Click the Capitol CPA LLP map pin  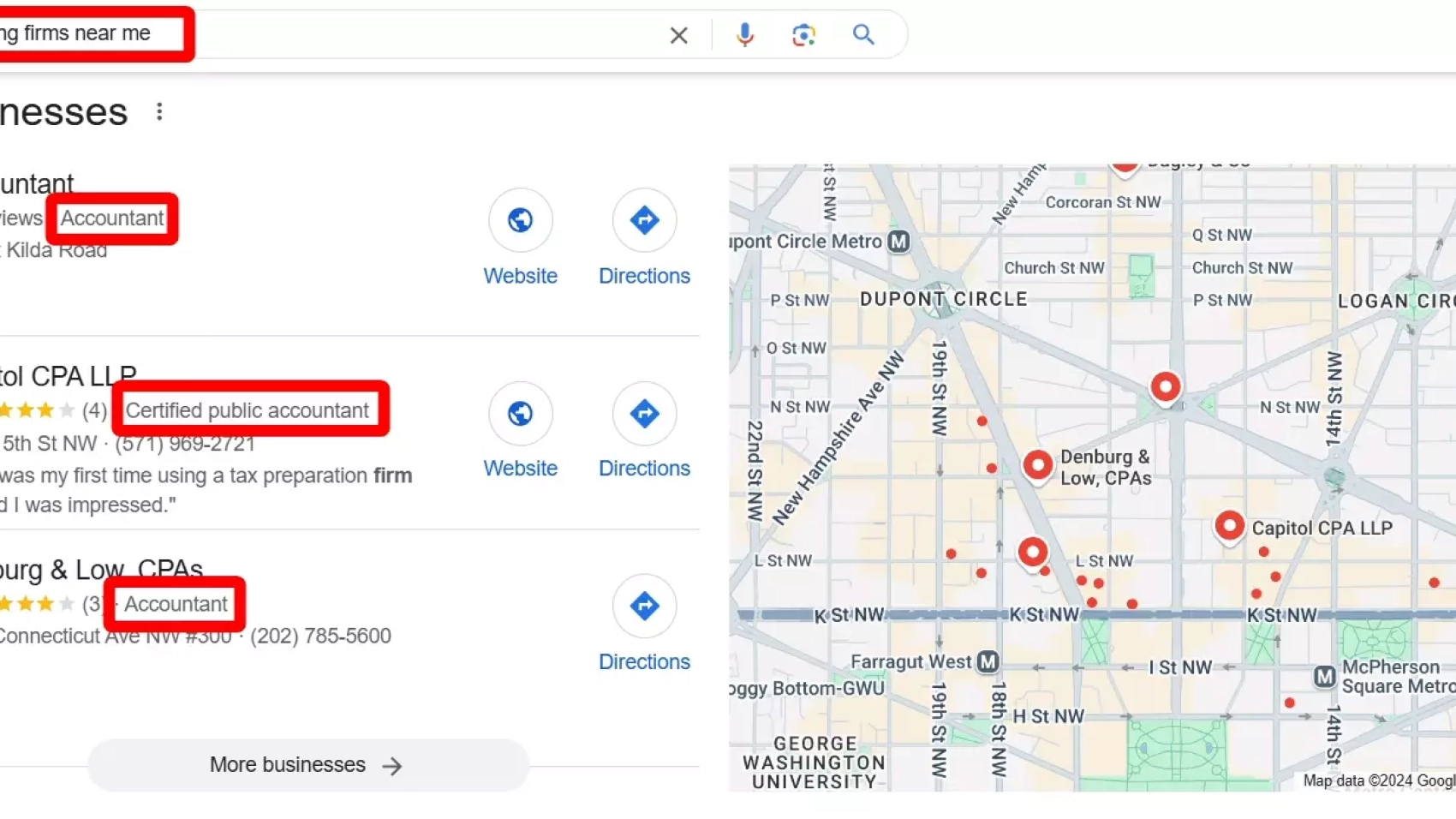click(x=1229, y=526)
